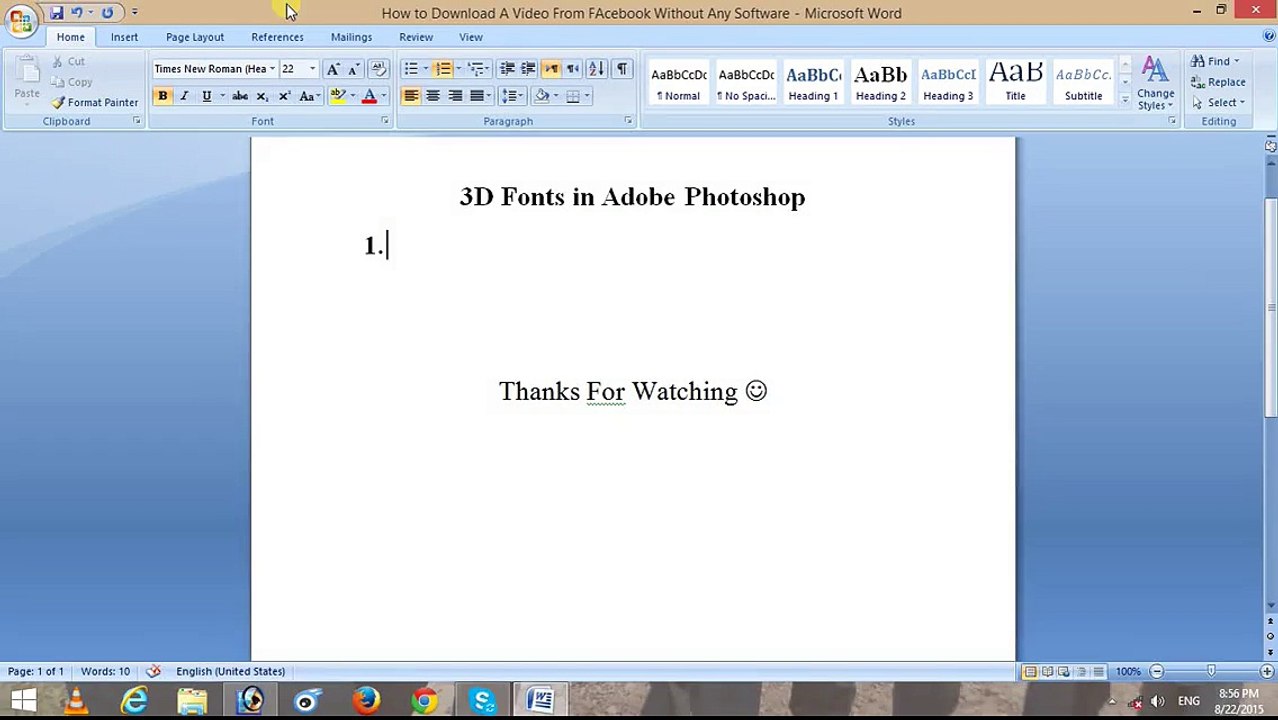1278x720 pixels.
Task: Click Undo in Quick Access Toolbar
Action: pyautogui.click(x=76, y=13)
